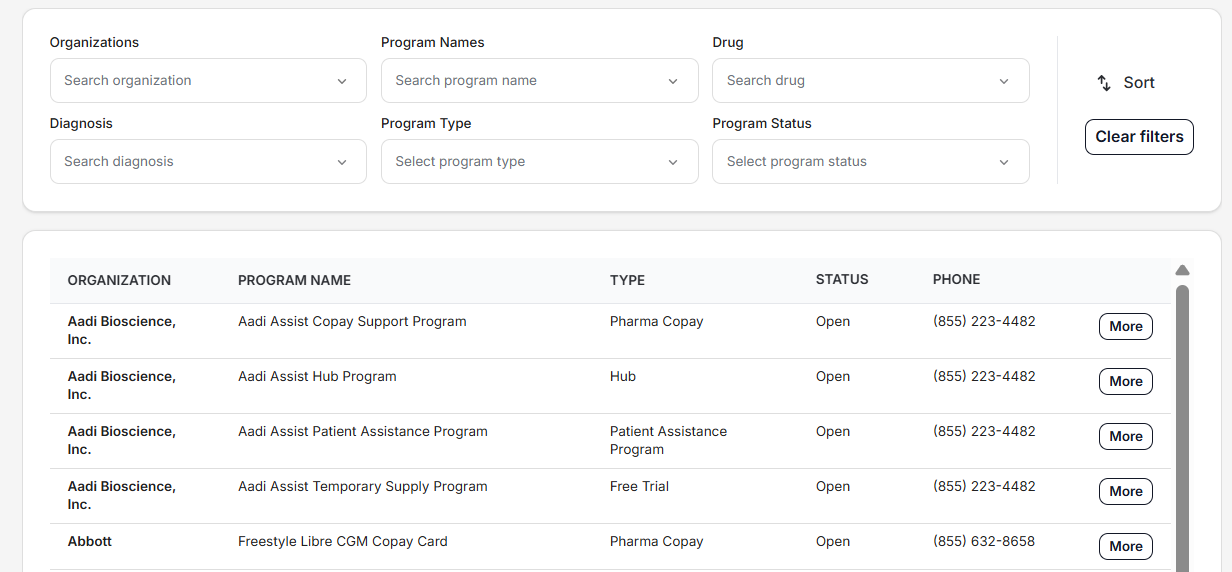1232x572 pixels.
Task: Click More for Freestyle Libre CGM Copay Card
Action: (1125, 546)
